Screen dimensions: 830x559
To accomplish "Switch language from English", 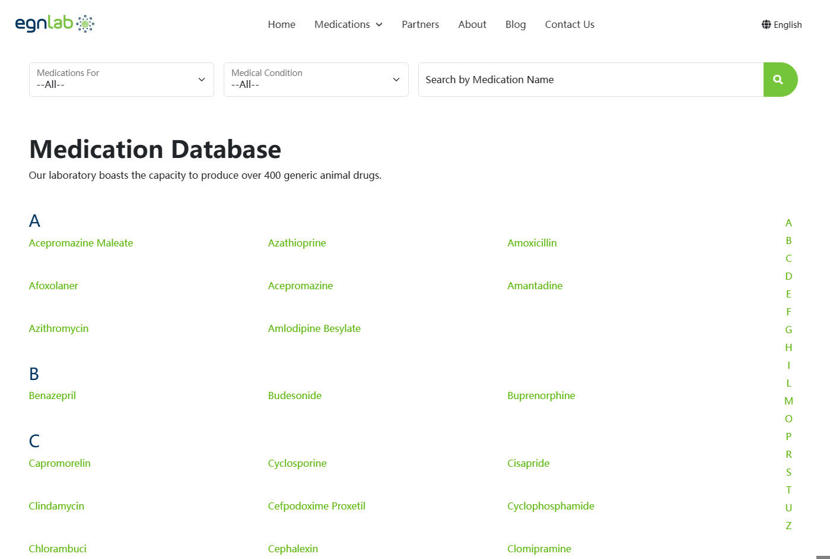I will tap(787, 25).
